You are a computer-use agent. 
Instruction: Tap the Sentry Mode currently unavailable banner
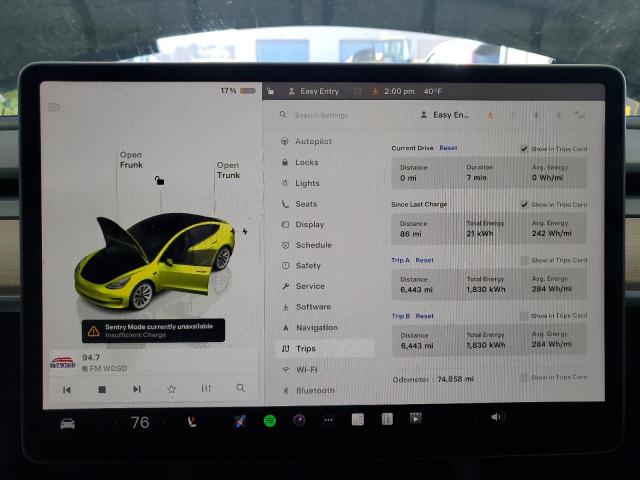tap(153, 331)
